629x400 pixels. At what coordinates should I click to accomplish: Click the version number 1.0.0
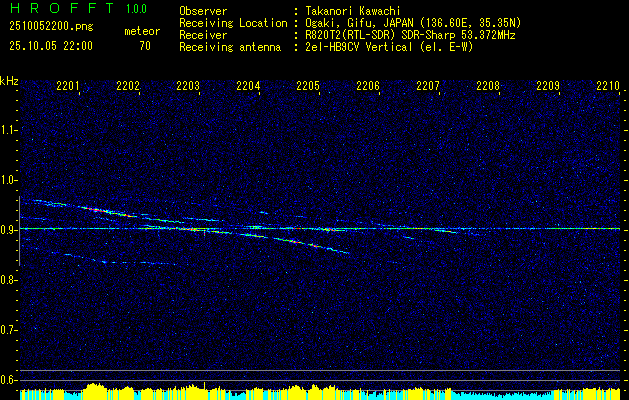(x=136, y=9)
